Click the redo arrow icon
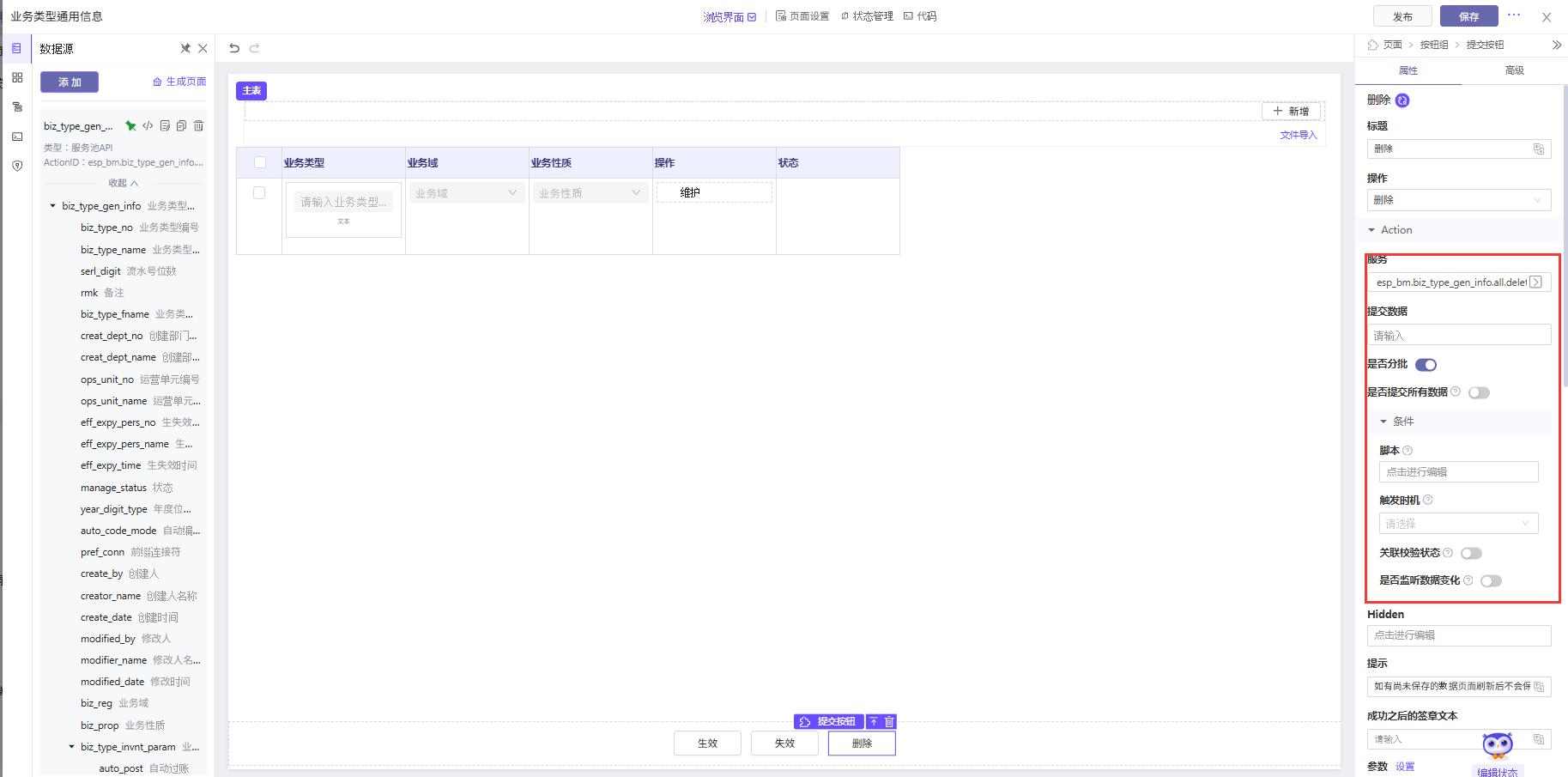 (254, 48)
